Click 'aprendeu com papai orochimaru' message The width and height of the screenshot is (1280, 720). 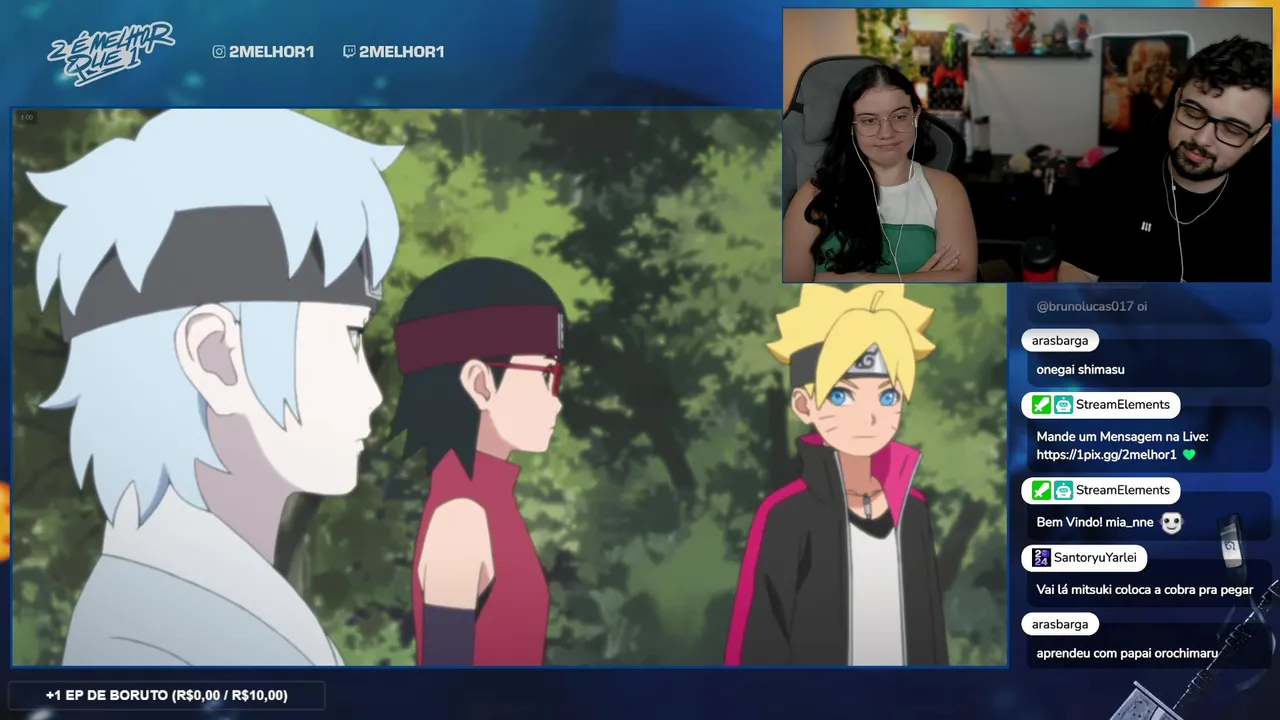[1127, 654]
